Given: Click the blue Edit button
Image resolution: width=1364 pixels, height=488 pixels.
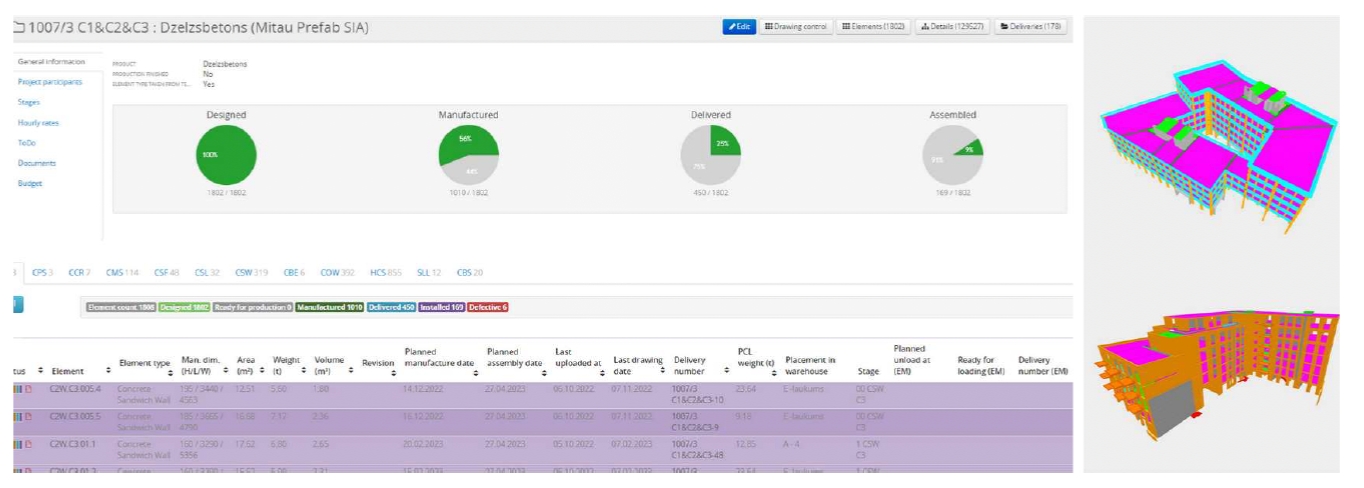Looking at the screenshot, I should pyautogui.click(x=738, y=27).
